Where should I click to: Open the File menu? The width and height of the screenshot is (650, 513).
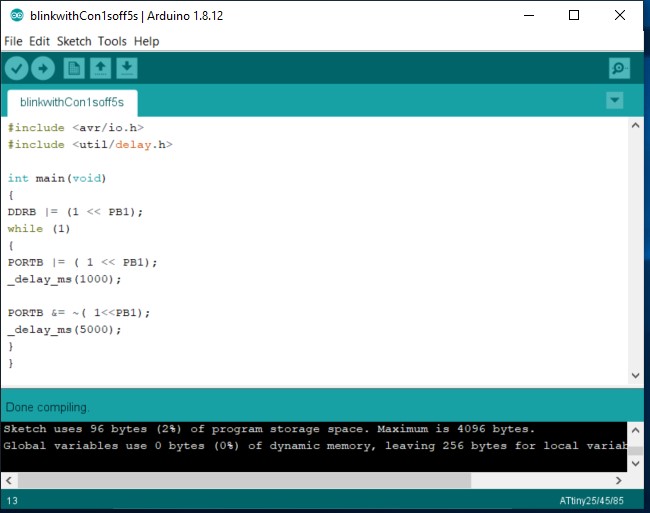coord(13,41)
